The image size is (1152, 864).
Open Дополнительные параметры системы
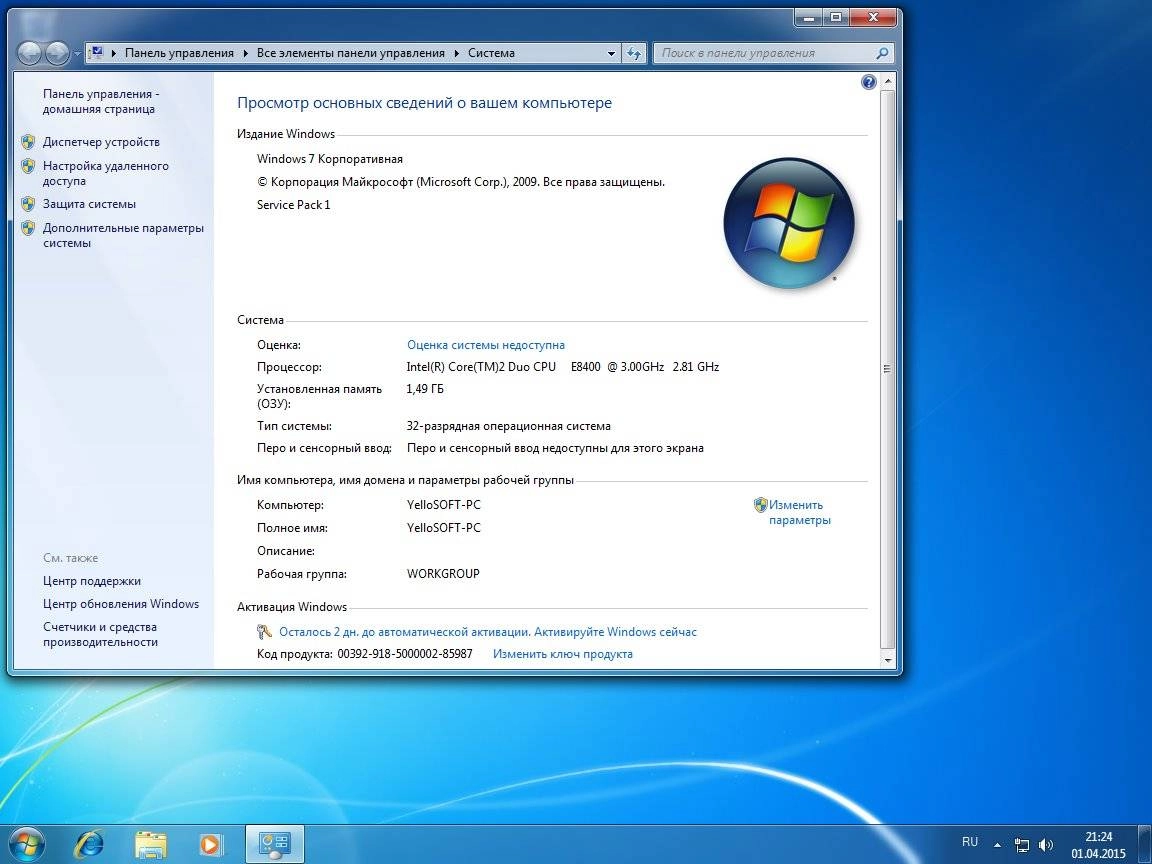point(123,235)
